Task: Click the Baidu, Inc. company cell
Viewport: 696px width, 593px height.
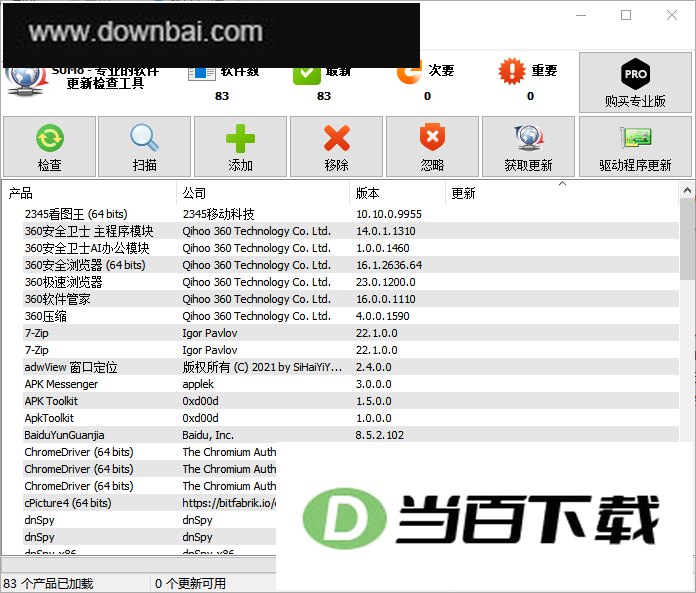Action: click(208, 435)
